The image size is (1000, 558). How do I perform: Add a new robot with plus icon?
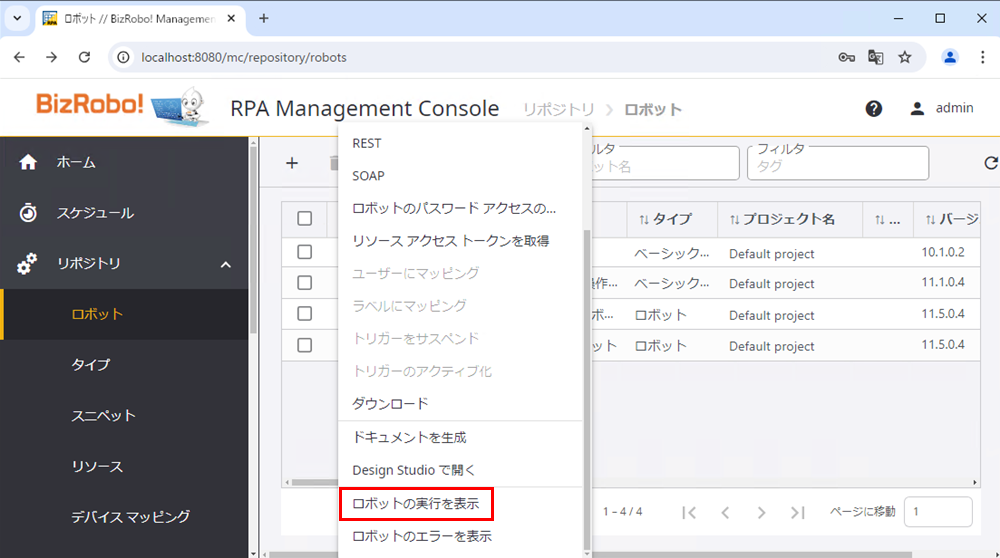[292, 163]
